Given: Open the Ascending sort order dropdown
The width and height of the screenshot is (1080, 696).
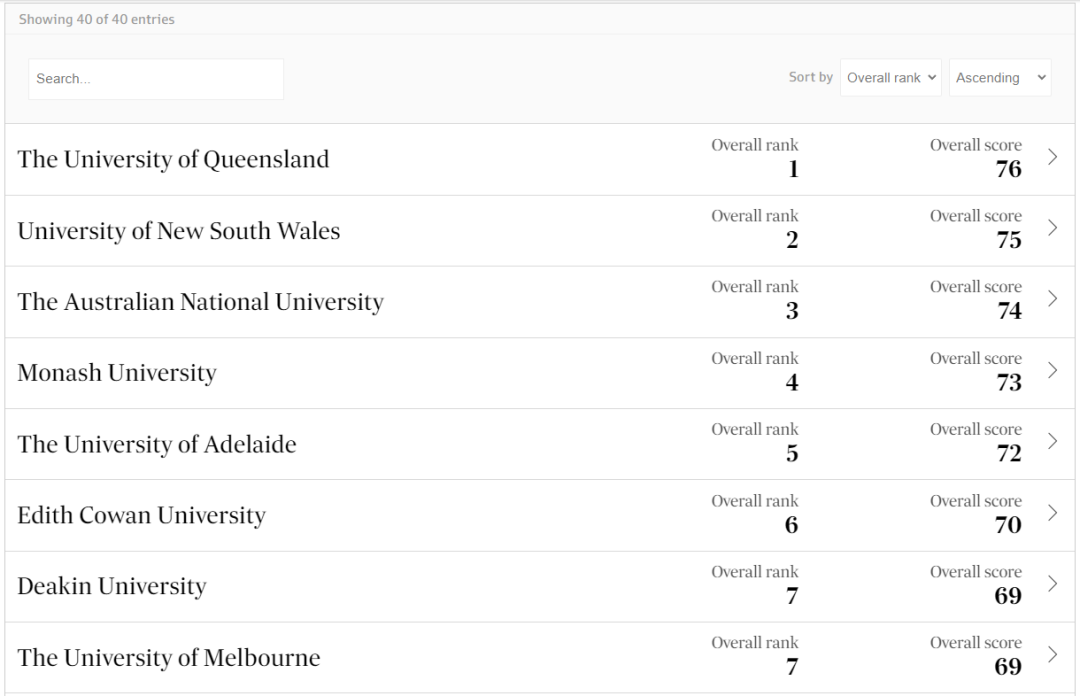Looking at the screenshot, I should [1000, 78].
